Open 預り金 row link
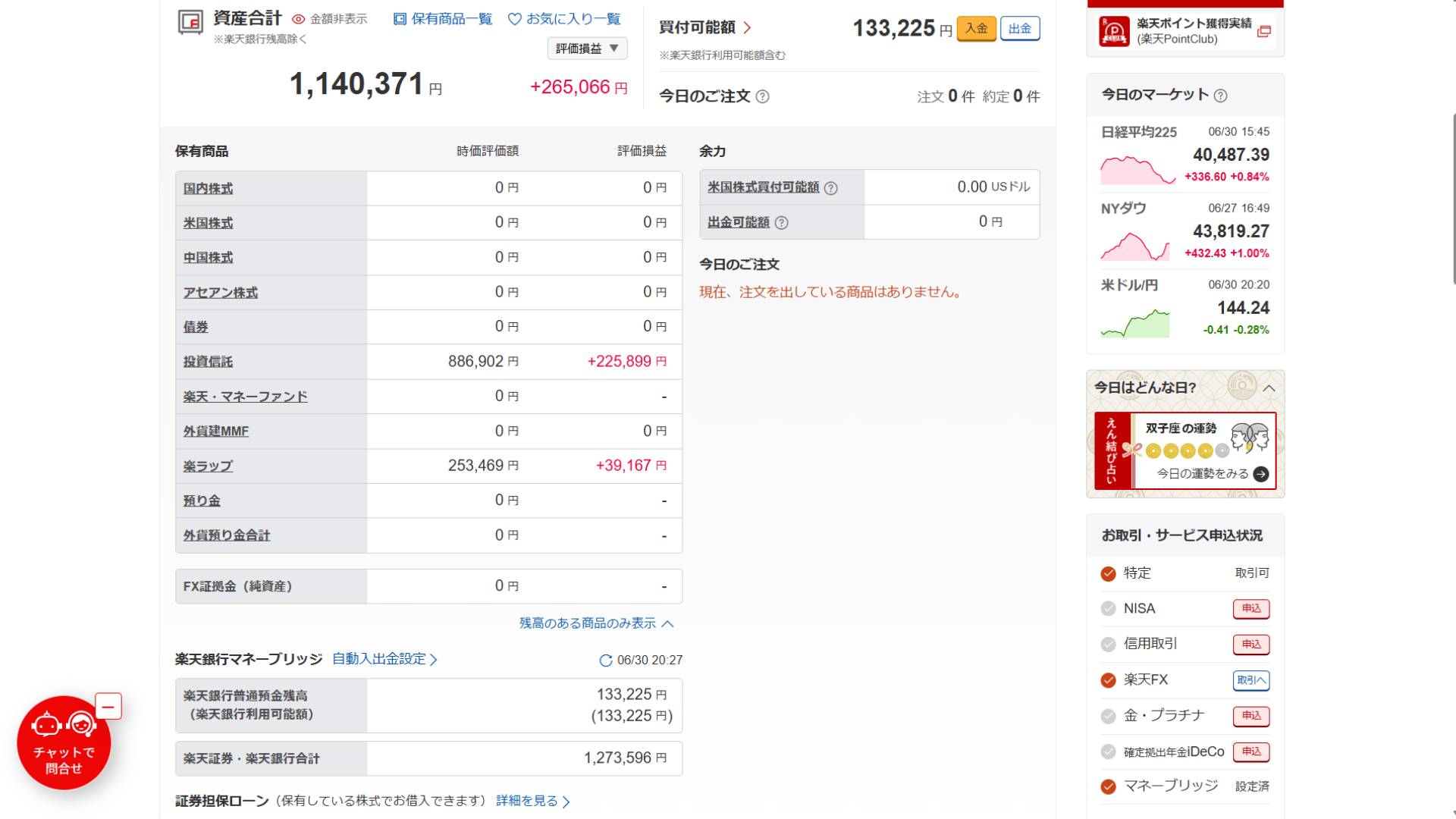This screenshot has width=1456, height=819. click(x=202, y=500)
